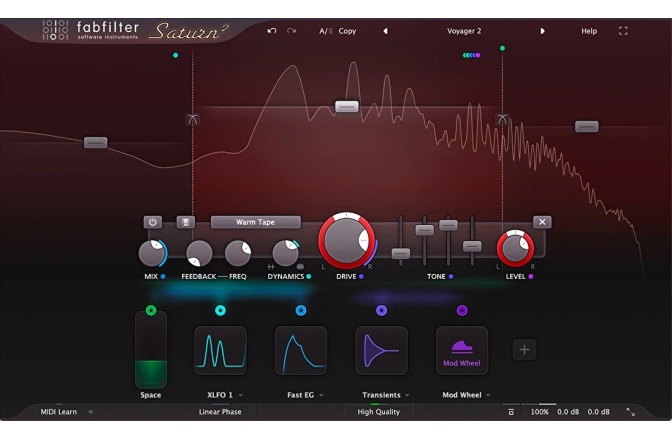Click the modulation dot beside LEVEL label

(x=531, y=276)
